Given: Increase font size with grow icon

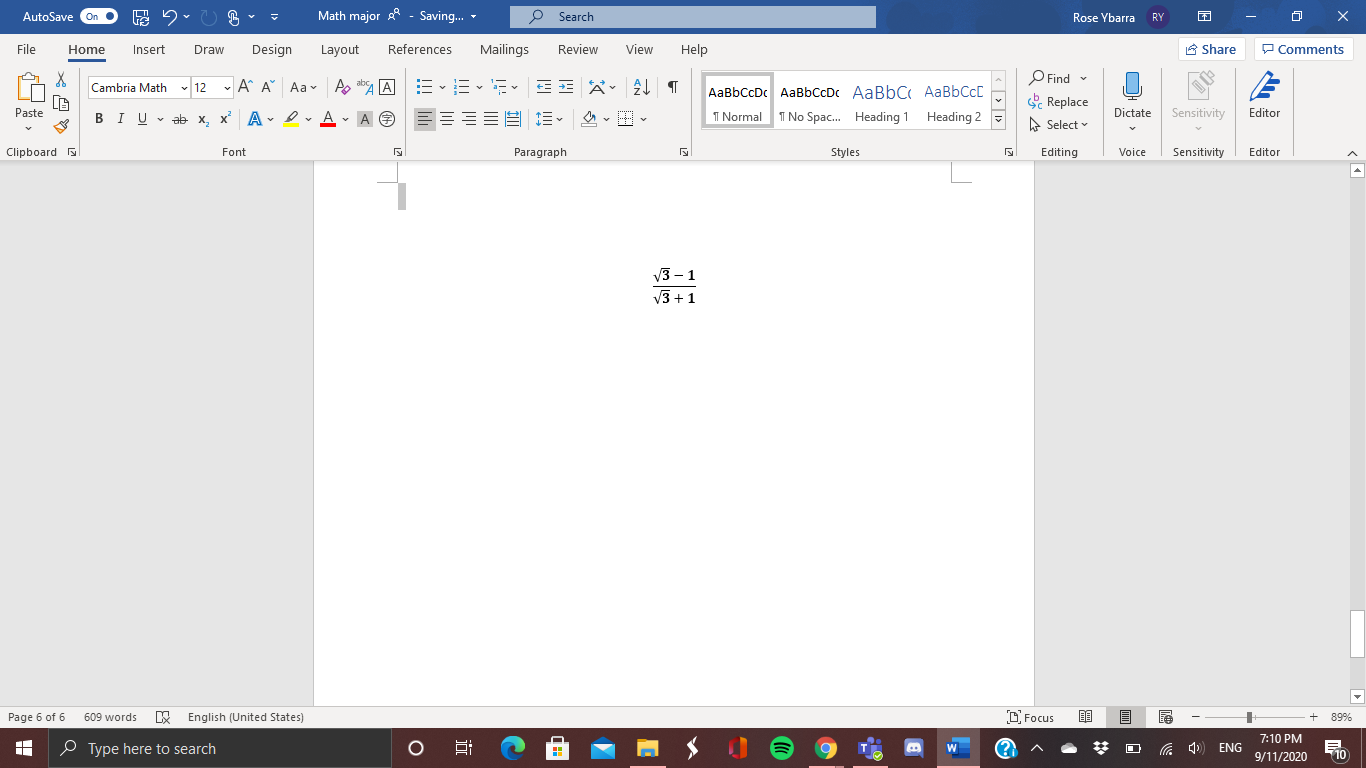Looking at the screenshot, I should tap(246, 87).
